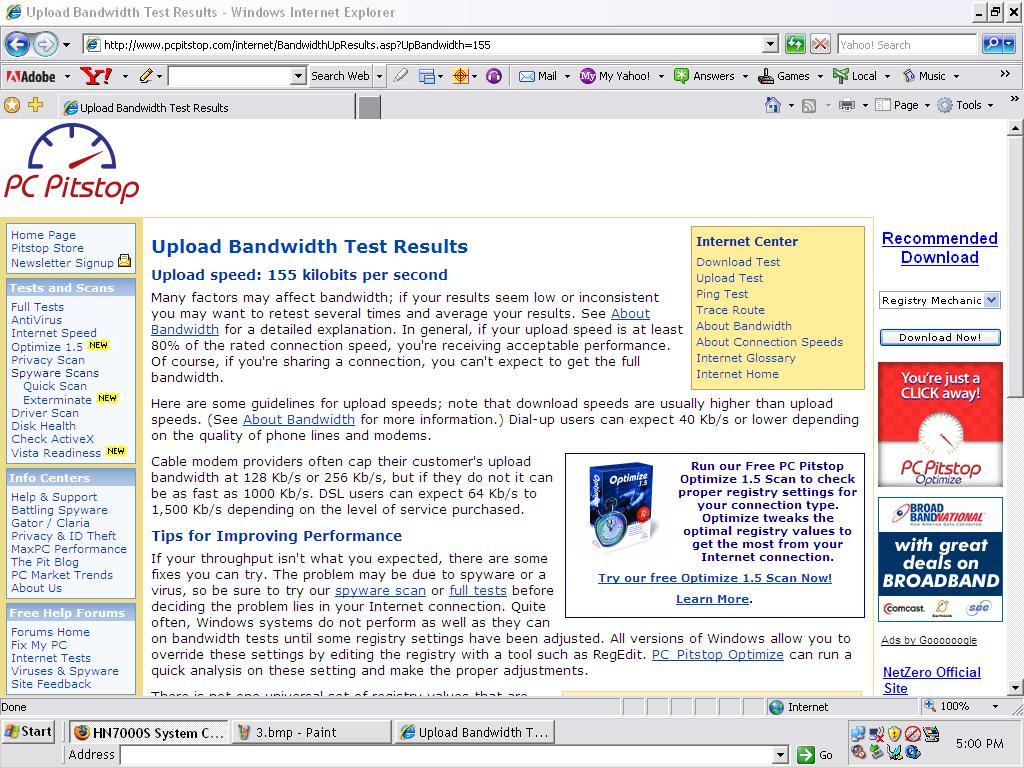The image size is (1024, 768).
Task: Open the Recommended Download link
Action: (x=940, y=248)
